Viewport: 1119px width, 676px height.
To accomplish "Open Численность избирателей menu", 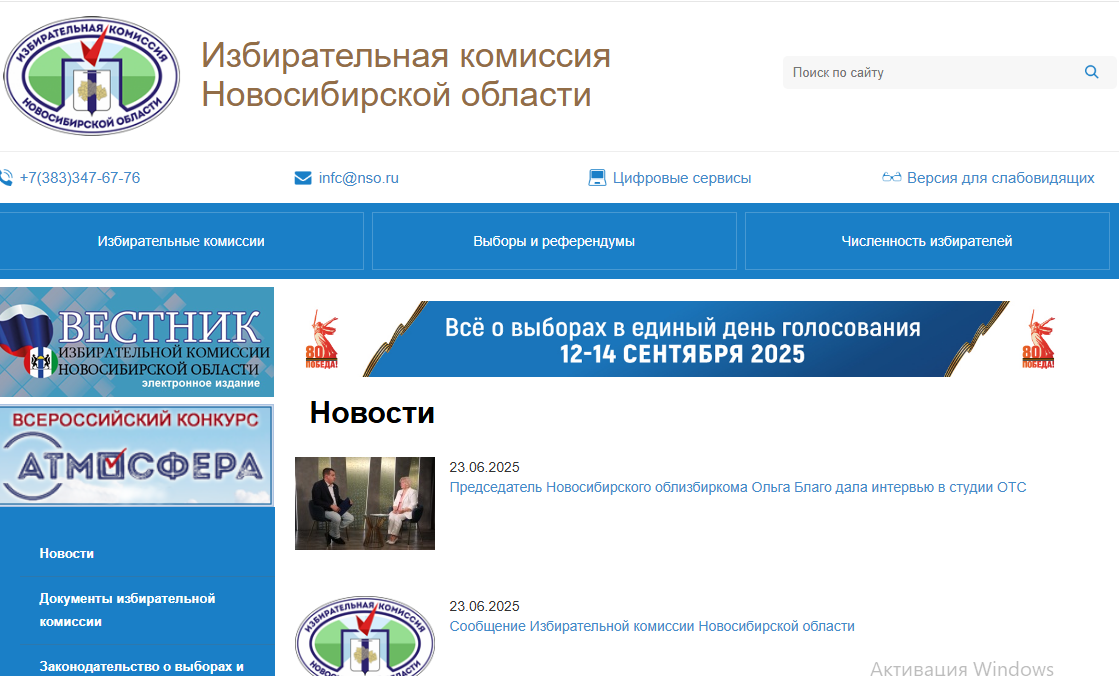I will 926,241.
